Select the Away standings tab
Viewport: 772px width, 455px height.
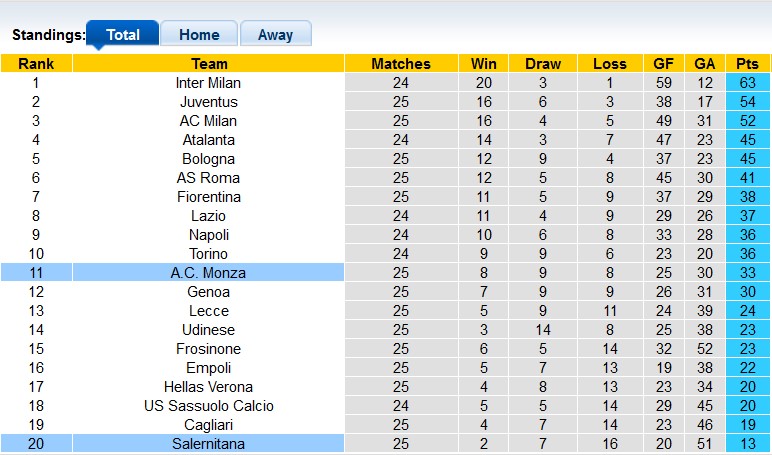pos(276,34)
